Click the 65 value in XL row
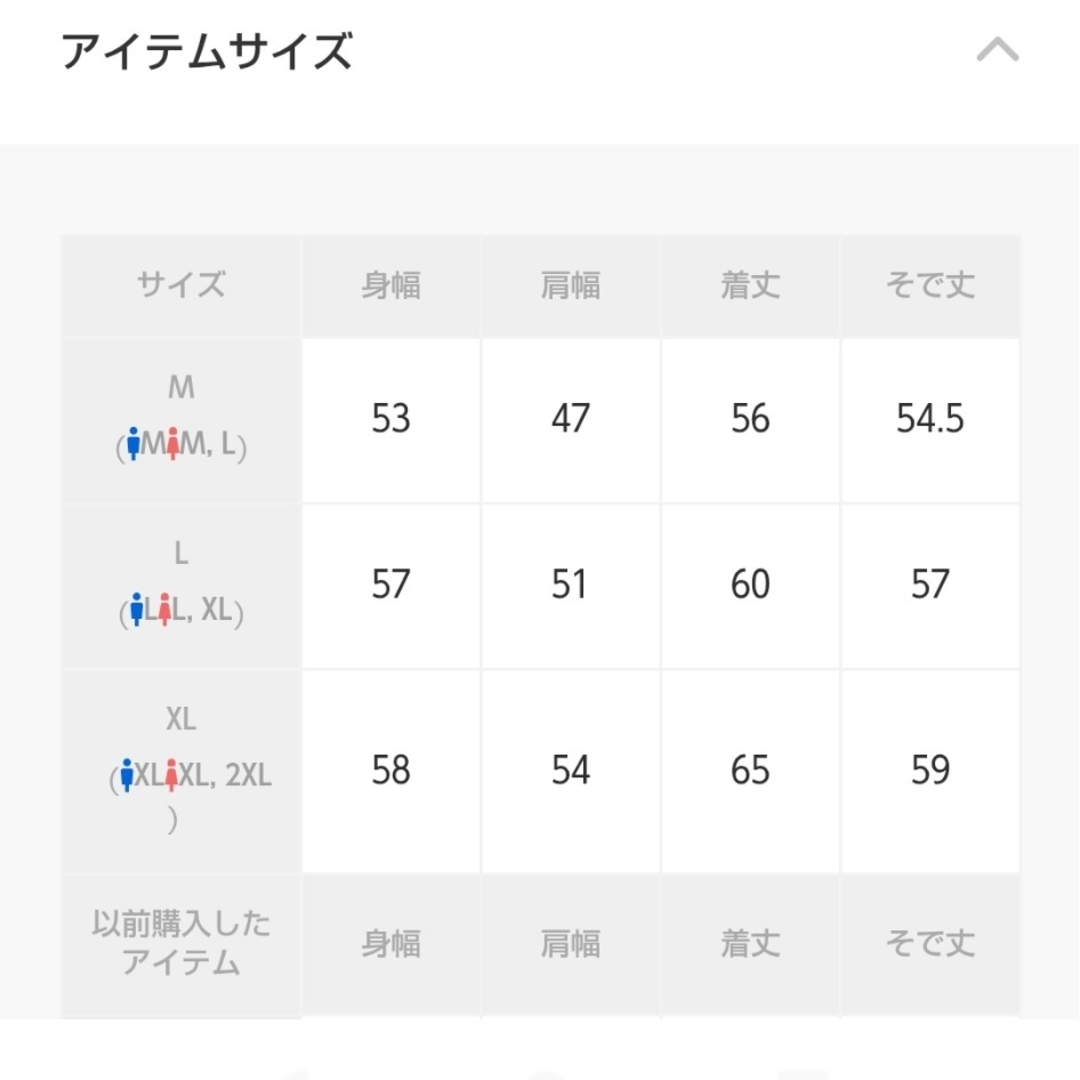The height and width of the screenshot is (1080, 1080). coord(750,770)
